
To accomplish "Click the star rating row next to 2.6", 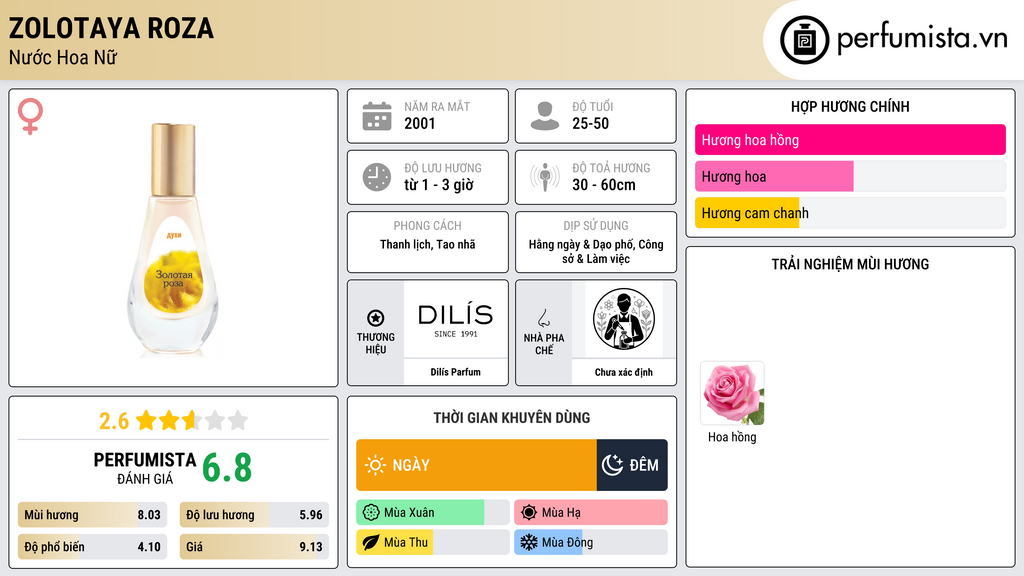I will pos(192,420).
